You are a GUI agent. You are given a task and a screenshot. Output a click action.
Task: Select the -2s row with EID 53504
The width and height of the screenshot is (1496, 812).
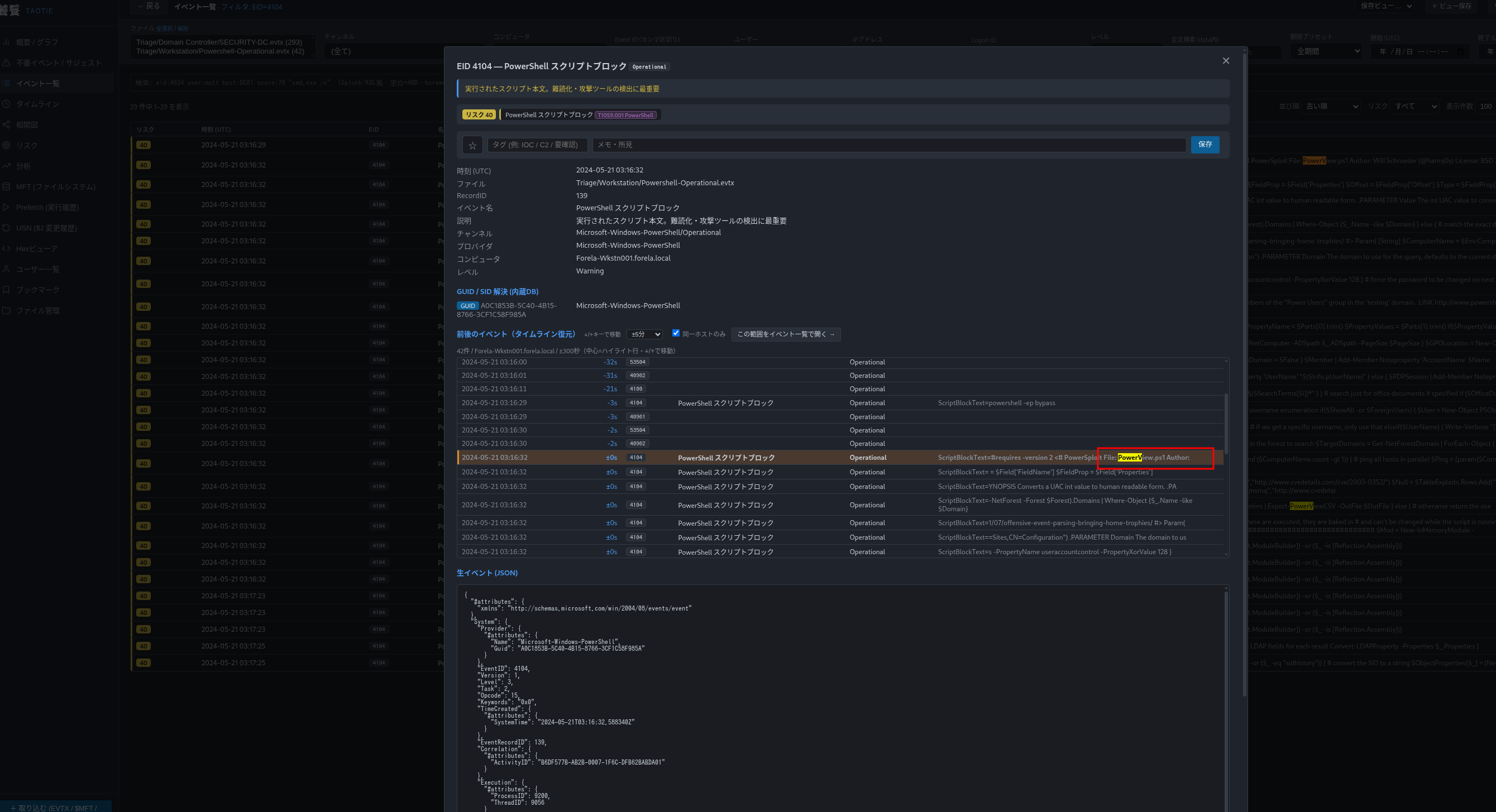(840, 430)
